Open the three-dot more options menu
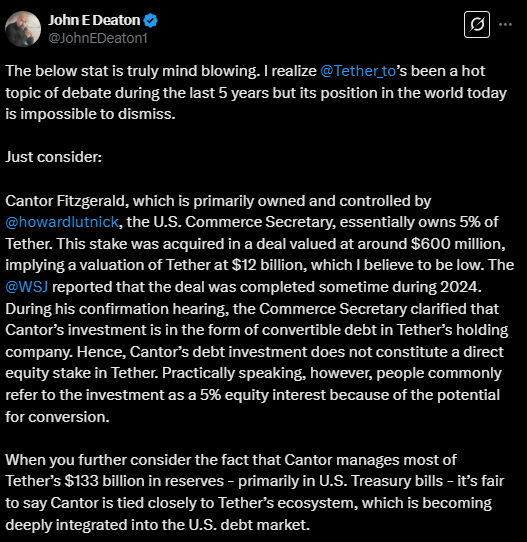527x542 pixels. [505, 25]
